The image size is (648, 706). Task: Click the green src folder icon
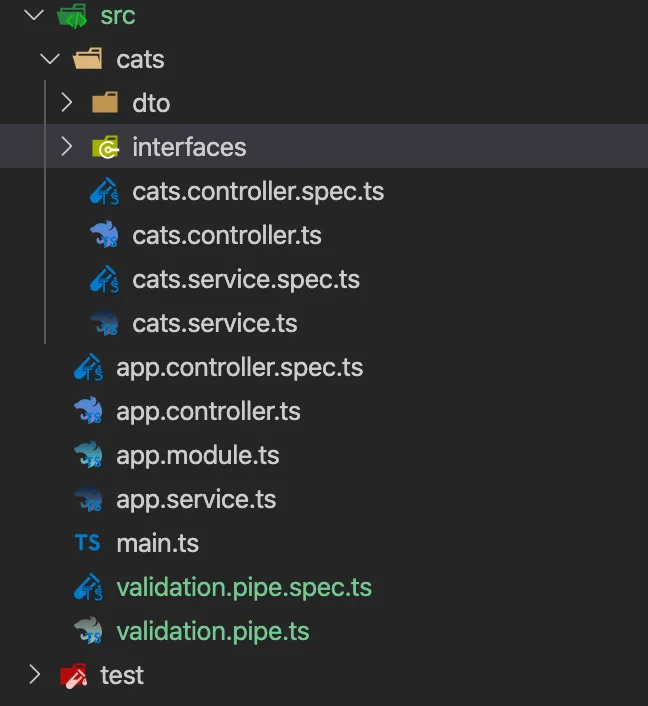click(x=72, y=16)
